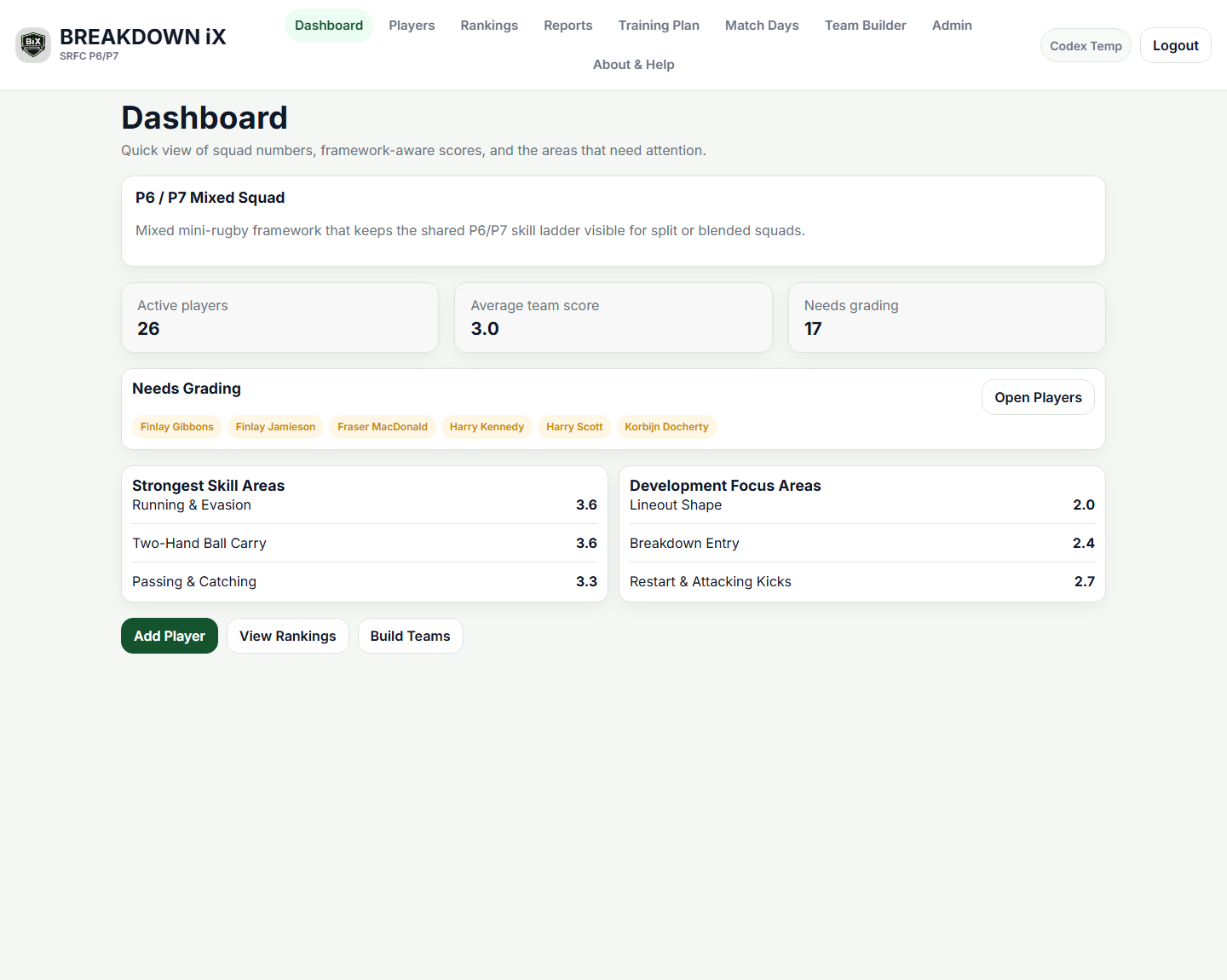Click the Passing & Catching row
The image size is (1227, 980).
(365, 581)
